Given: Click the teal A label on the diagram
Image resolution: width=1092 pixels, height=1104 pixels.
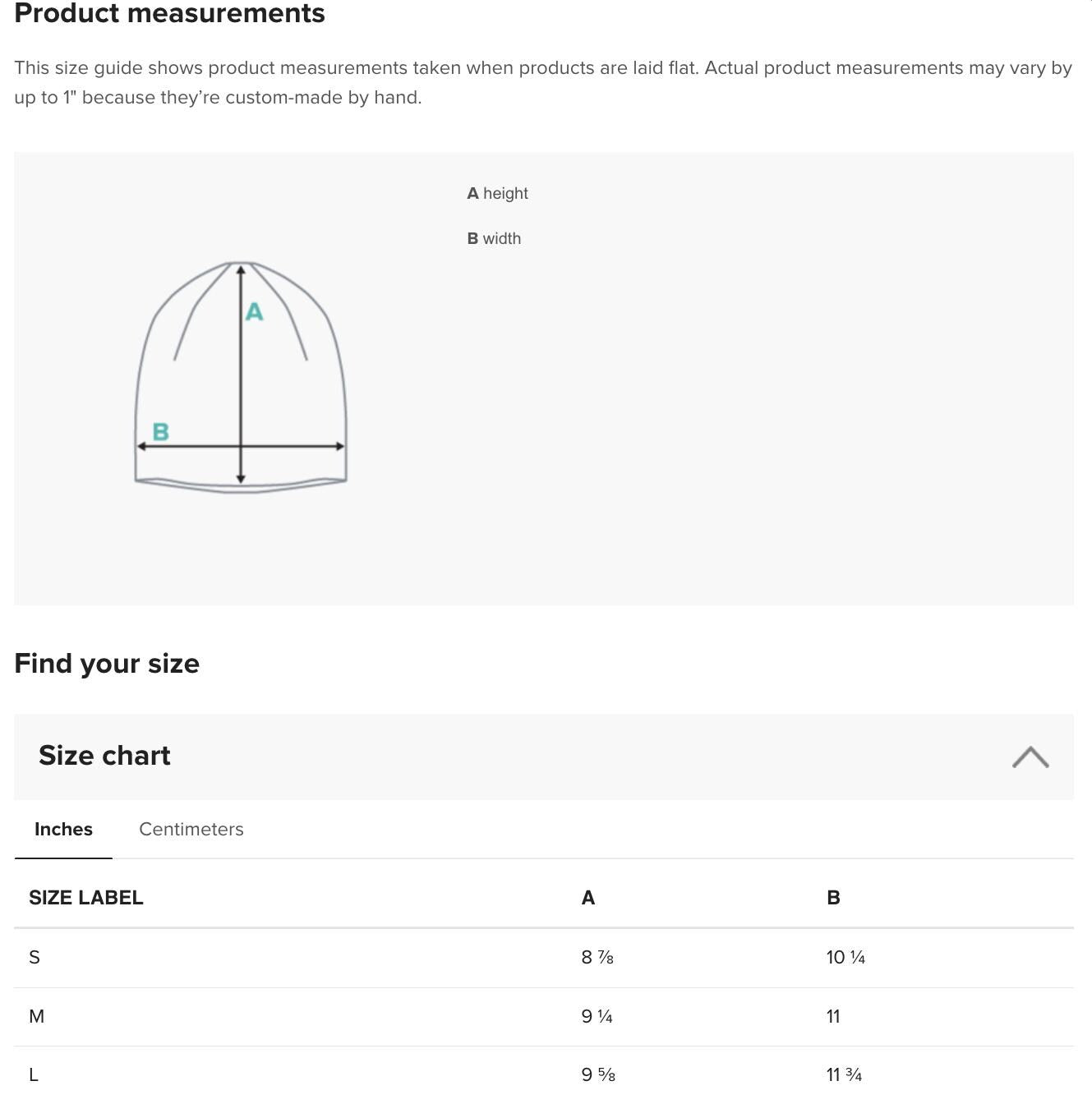Looking at the screenshot, I should (x=254, y=312).
